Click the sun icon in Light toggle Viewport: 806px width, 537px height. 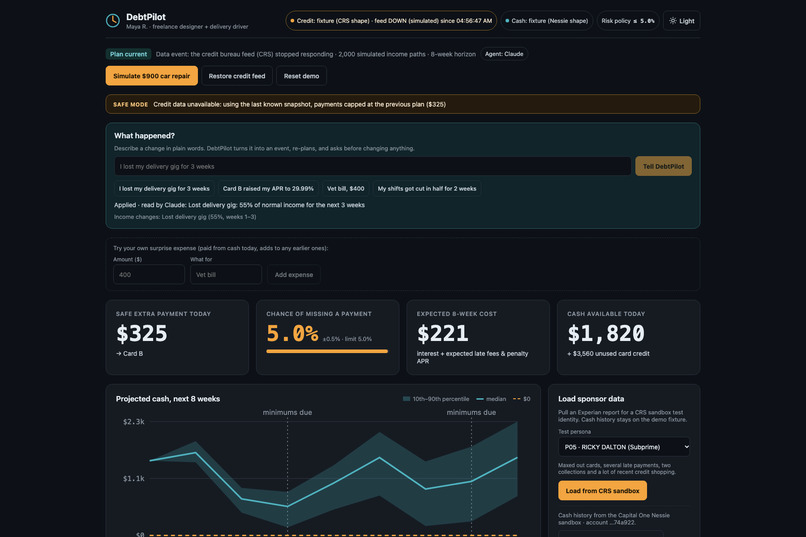pos(672,21)
